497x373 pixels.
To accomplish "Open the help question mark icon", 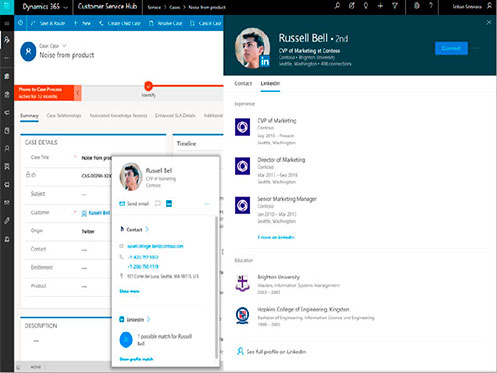I will coord(431,6).
